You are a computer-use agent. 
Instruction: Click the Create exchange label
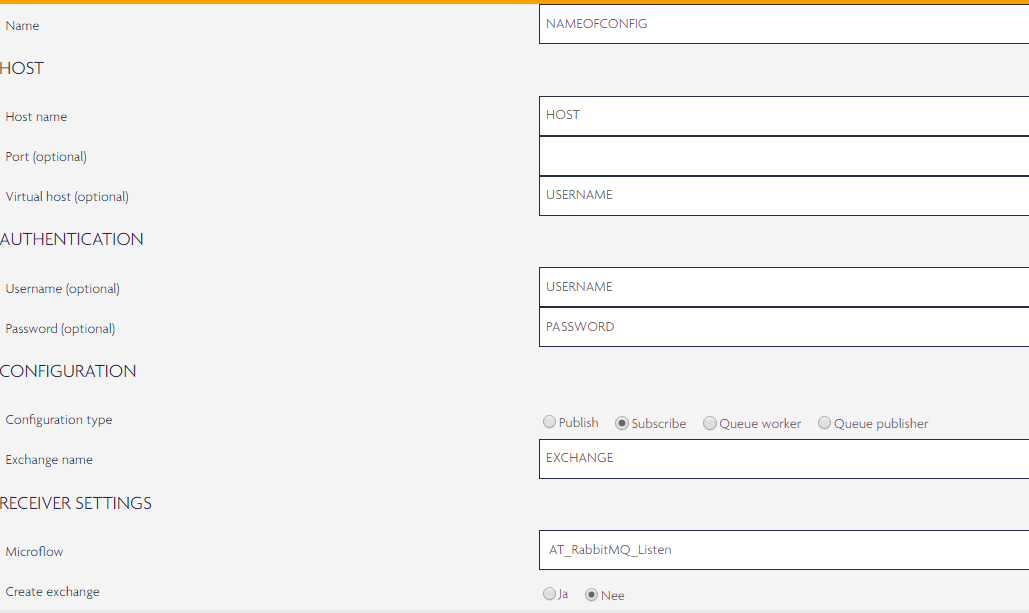point(52,592)
